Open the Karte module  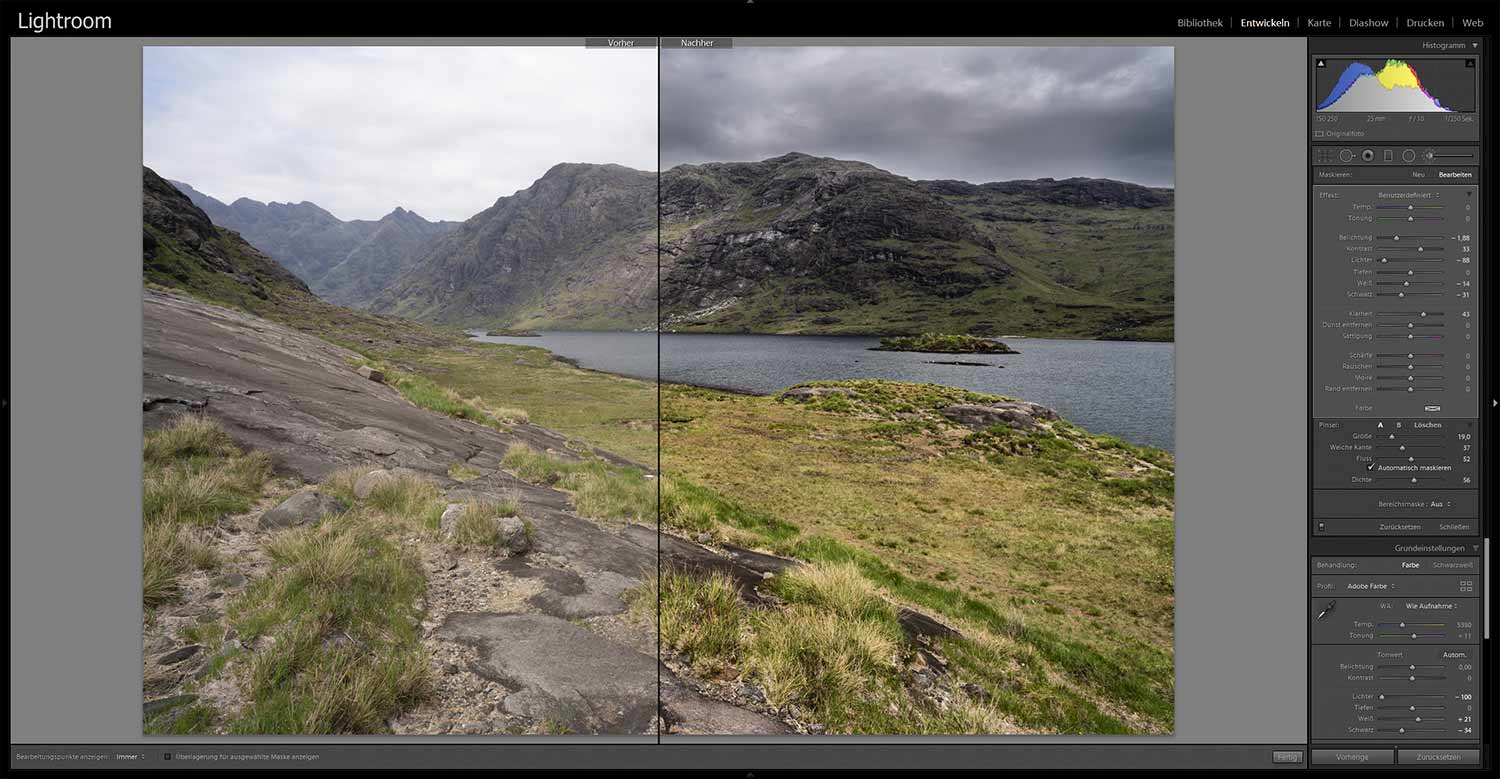click(1319, 23)
